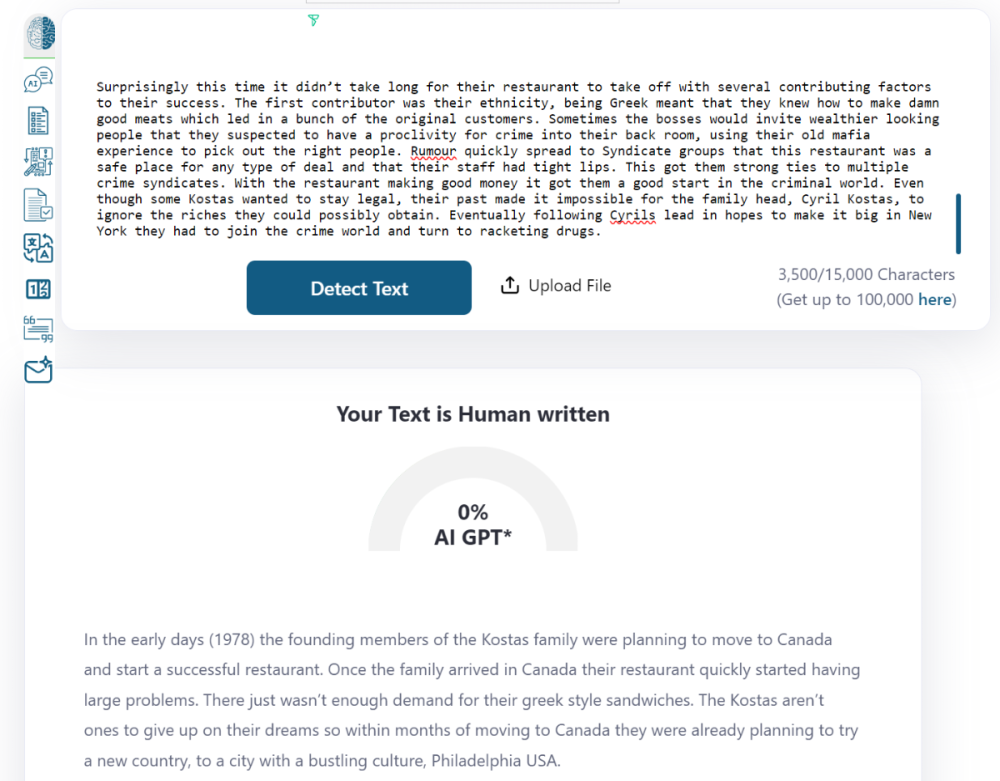The height and width of the screenshot is (781, 1000).
Task: Open the grammar checker document icon
Action: tap(38, 205)
